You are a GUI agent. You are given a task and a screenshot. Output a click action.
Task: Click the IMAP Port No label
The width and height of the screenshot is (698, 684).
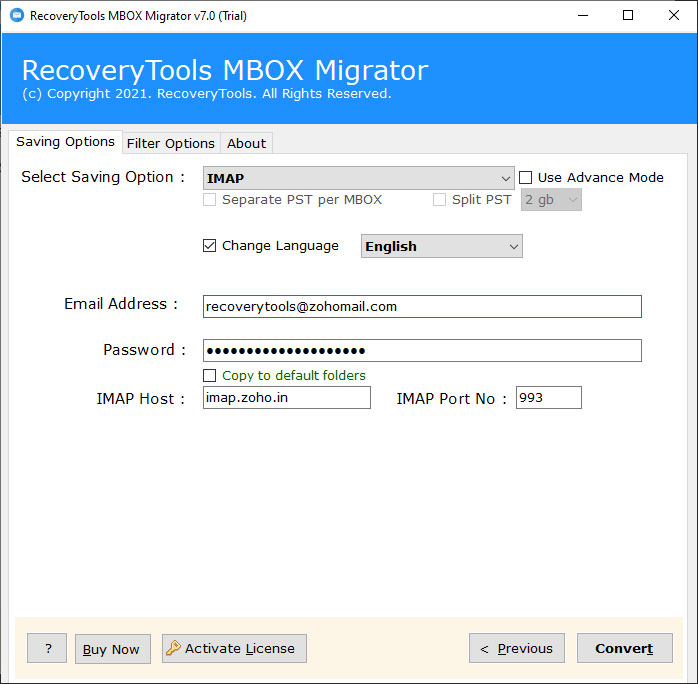coord(451,399)
